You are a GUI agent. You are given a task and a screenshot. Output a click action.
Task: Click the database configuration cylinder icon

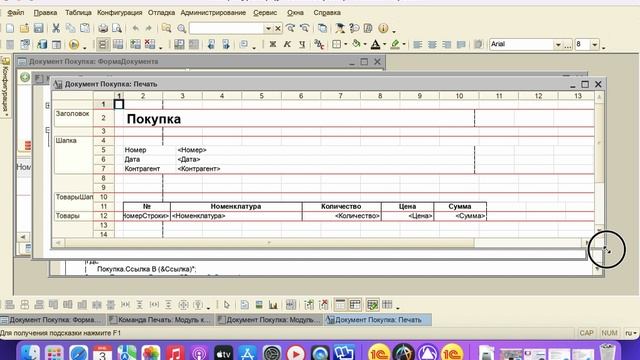tap(42, 44)
